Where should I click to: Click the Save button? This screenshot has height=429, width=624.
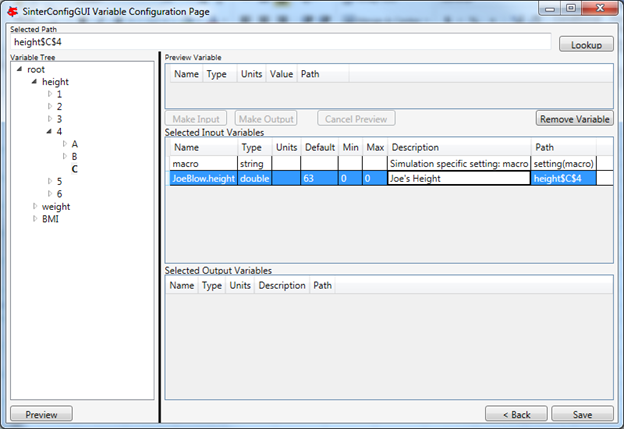pos(581,414)
